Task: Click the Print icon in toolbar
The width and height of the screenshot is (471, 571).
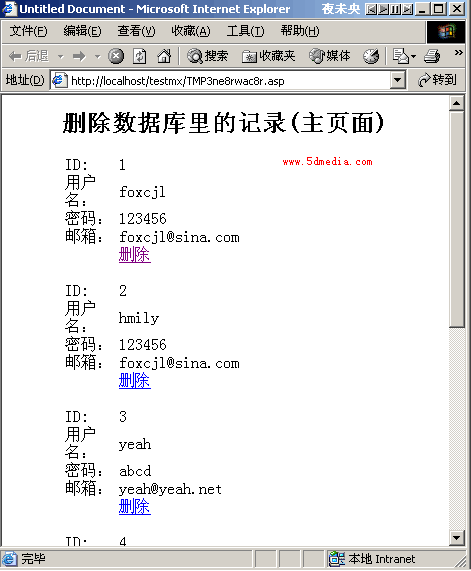Action: pyautogui.click(x=432, y=56)
